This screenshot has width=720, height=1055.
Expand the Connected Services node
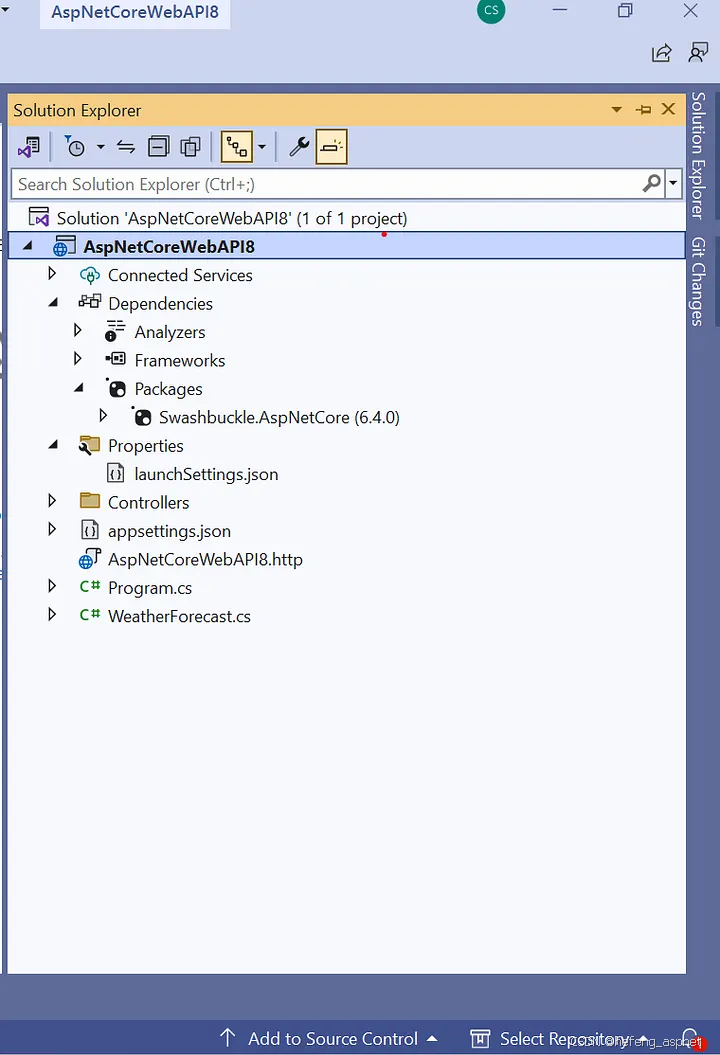(52, 274)
